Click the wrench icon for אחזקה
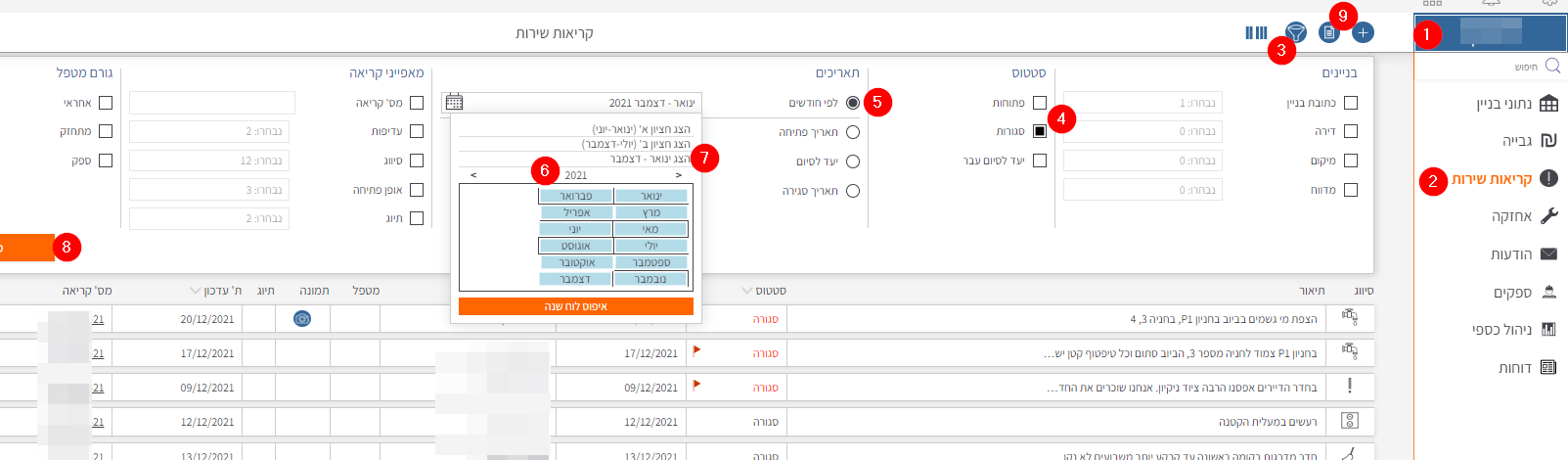1568x460 pixels. coord(1548,216)
